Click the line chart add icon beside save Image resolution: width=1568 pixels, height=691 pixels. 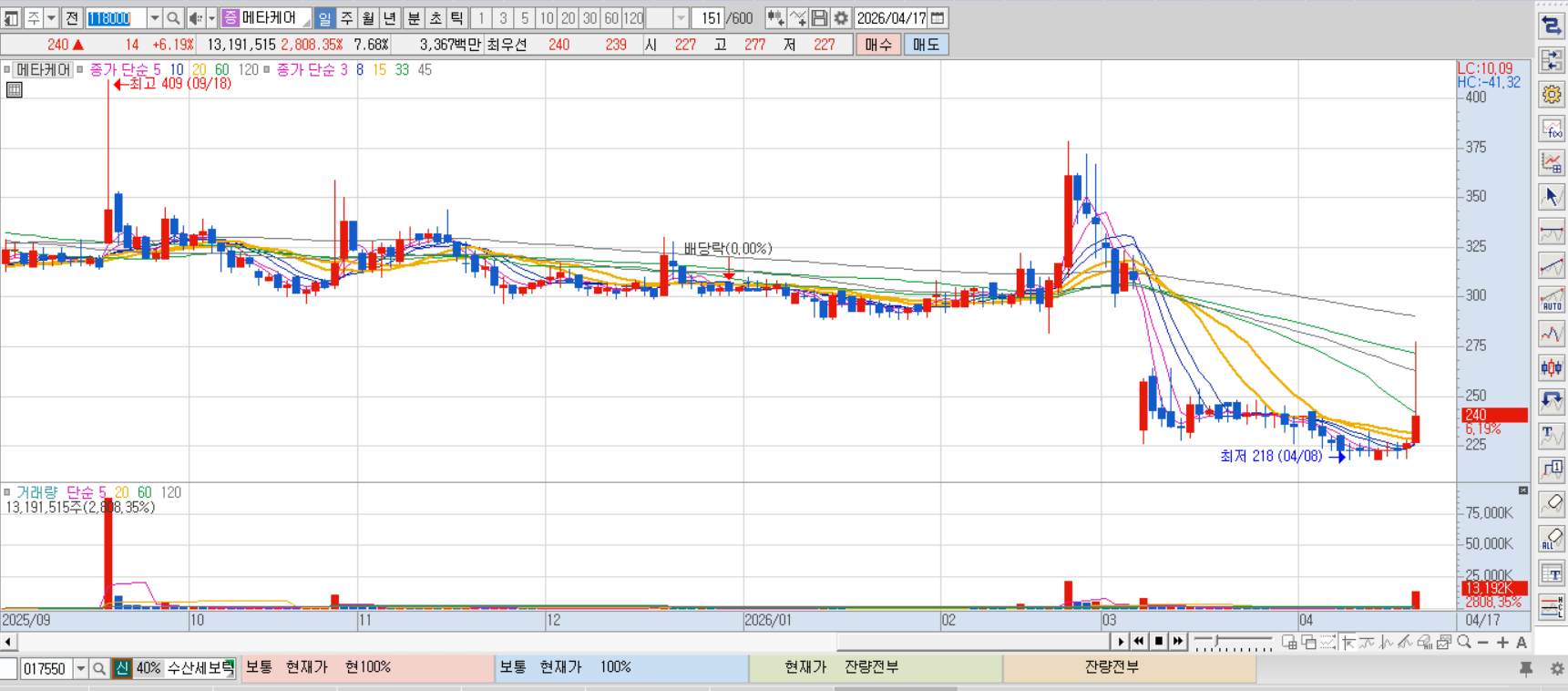797,18
